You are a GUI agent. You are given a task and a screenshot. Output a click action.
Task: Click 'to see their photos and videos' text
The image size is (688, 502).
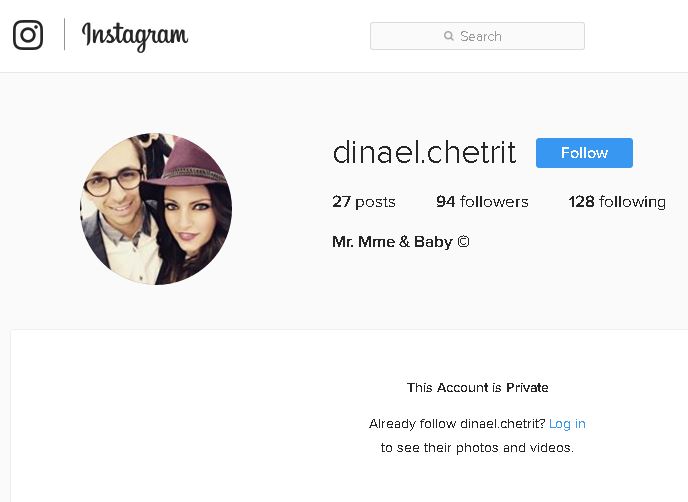(477, 448)
